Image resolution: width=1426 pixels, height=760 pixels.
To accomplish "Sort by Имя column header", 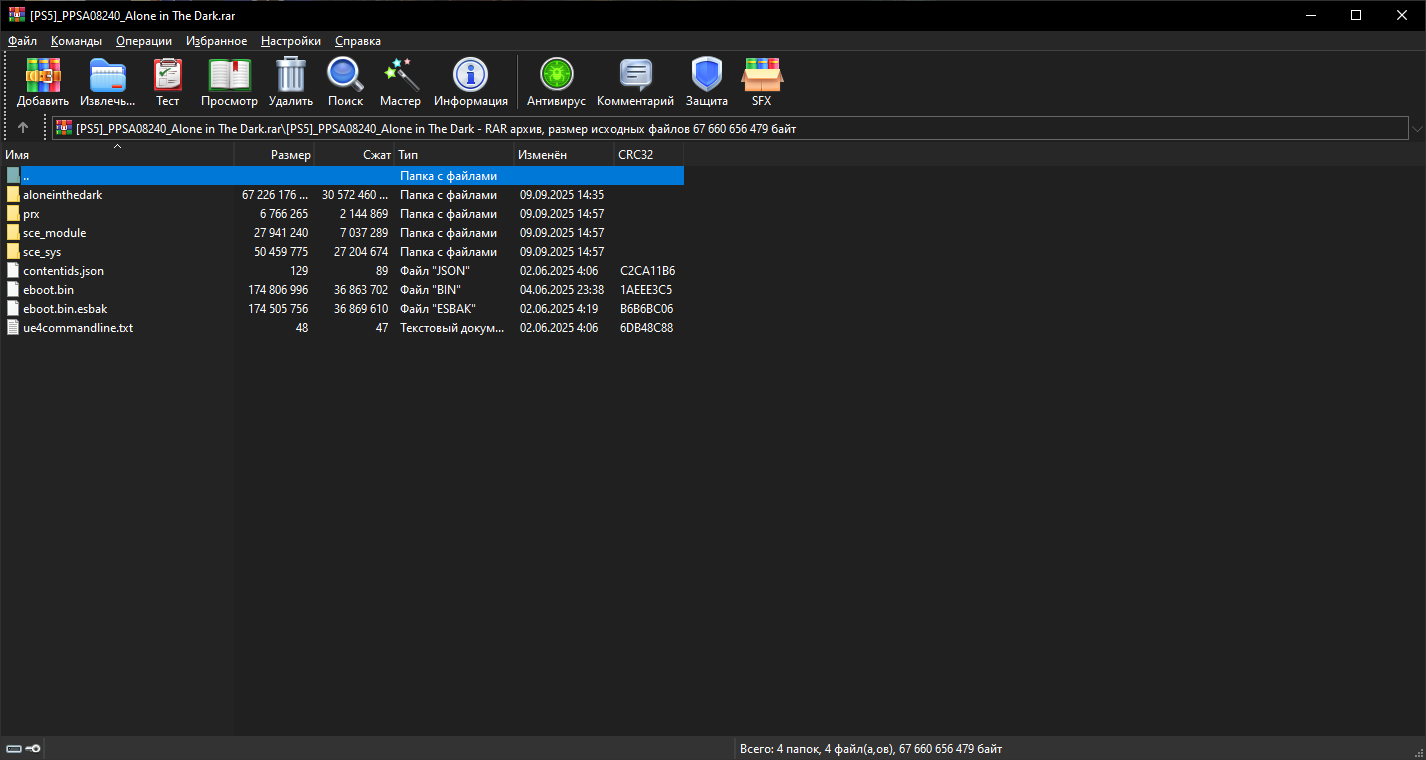I will [117, 155].
